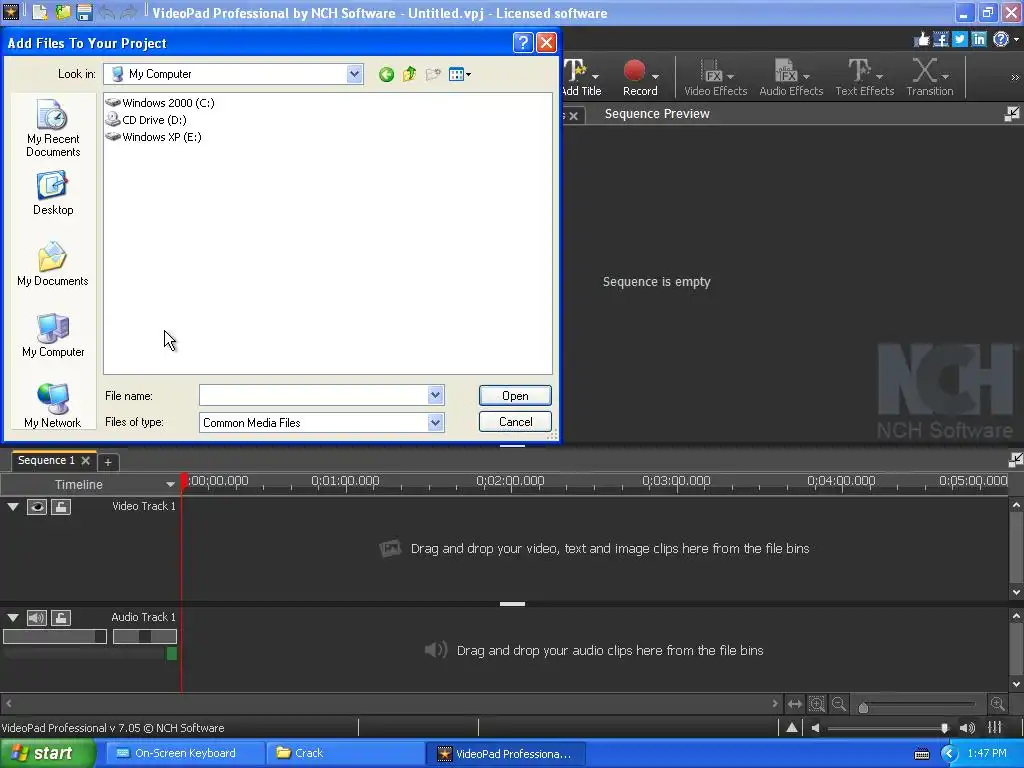Click the Add Title toolbar button
1024x768 pixels.
pos(581,77)
